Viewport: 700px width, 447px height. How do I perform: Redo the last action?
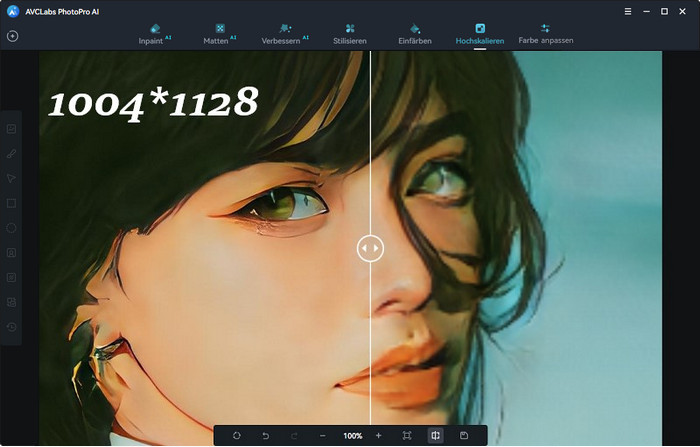[294, 435]
